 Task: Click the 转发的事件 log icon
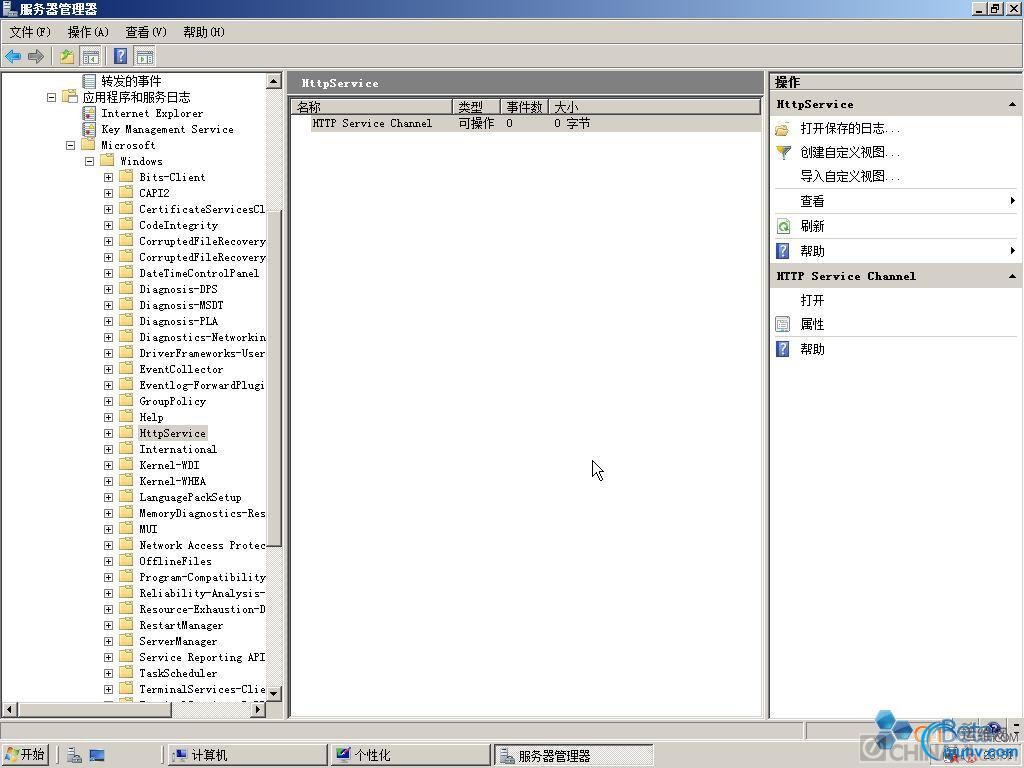point(89,81)
